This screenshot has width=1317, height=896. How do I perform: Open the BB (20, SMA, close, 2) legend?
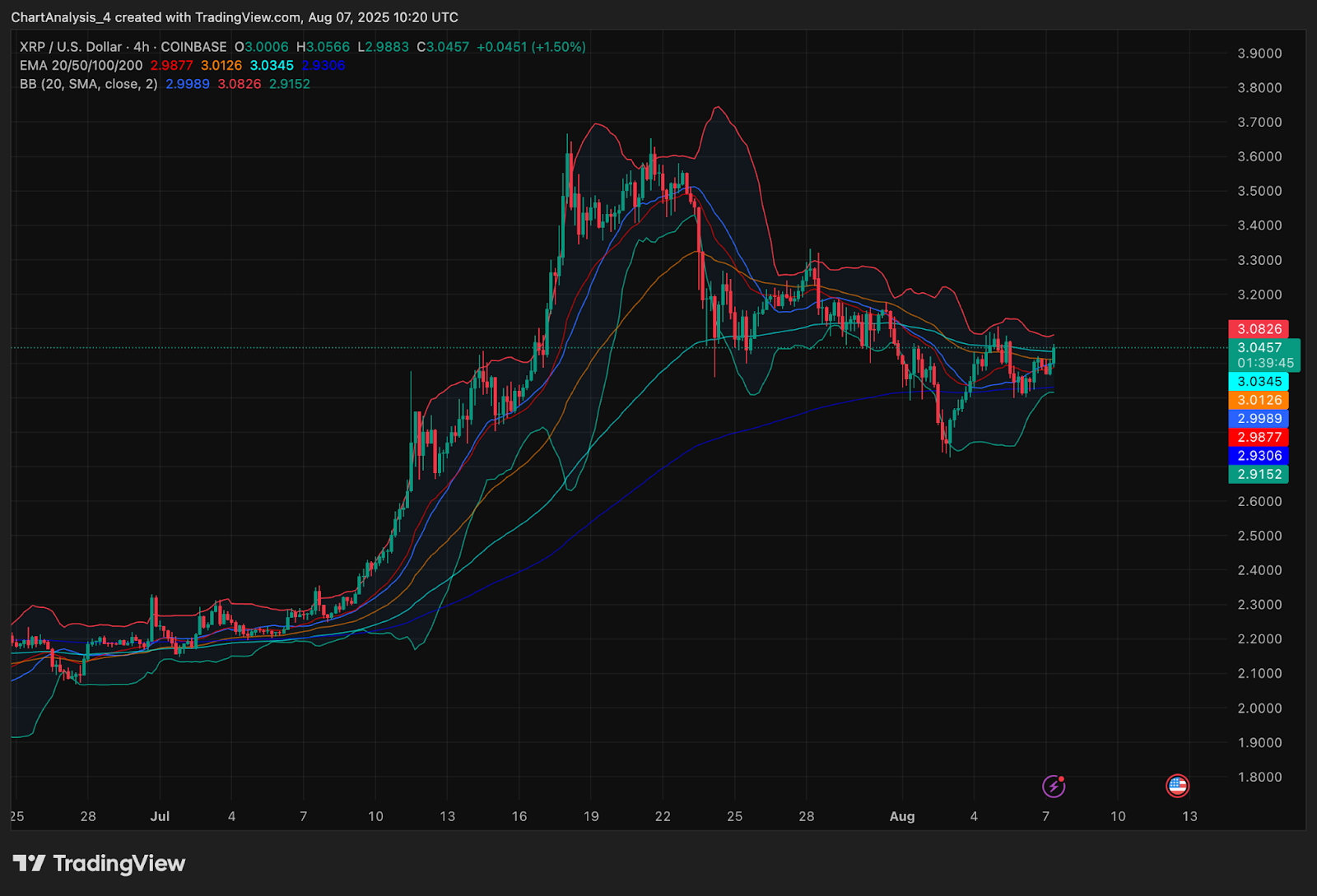88,84
